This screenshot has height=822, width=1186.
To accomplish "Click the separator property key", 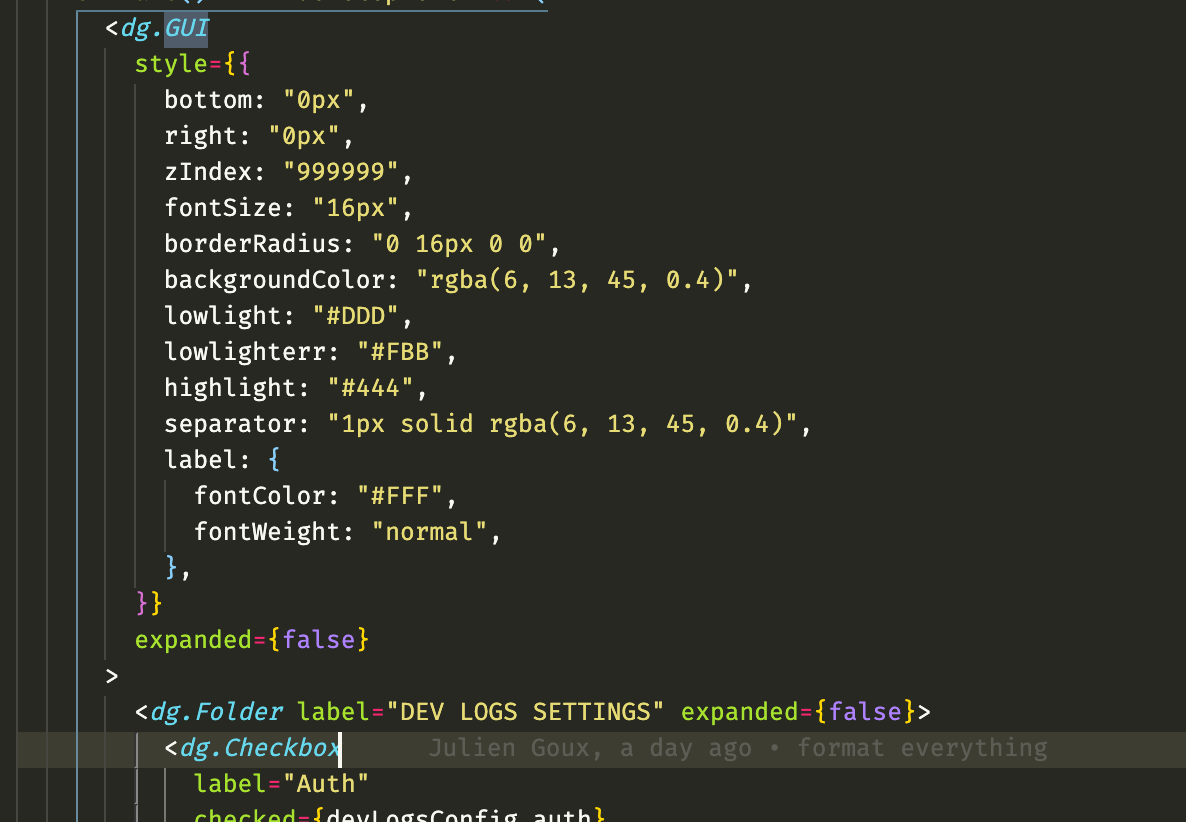I will pyautogui.click(x=230, y=423).
